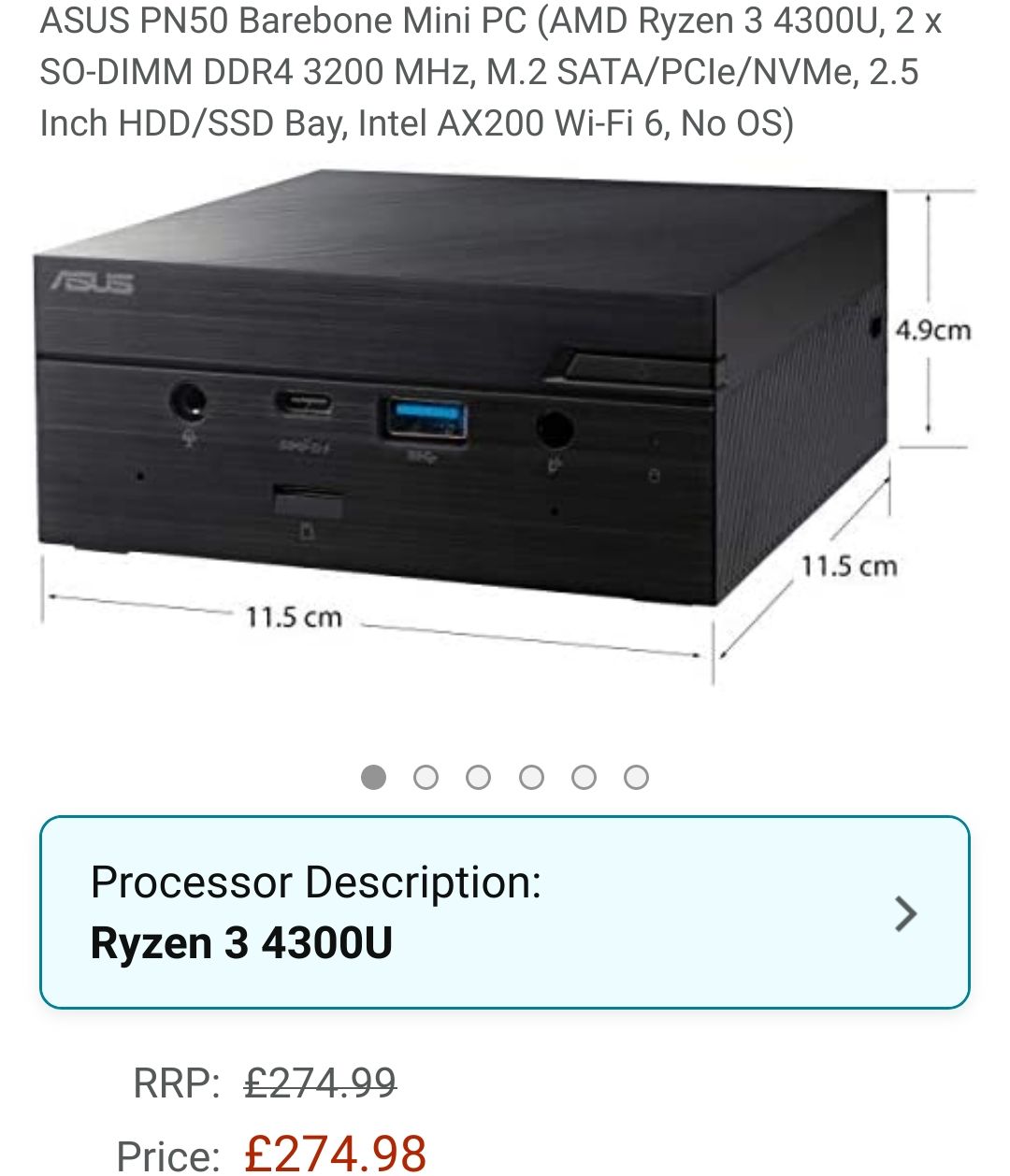Tap the struck-through RRP £274.99

320,1083
